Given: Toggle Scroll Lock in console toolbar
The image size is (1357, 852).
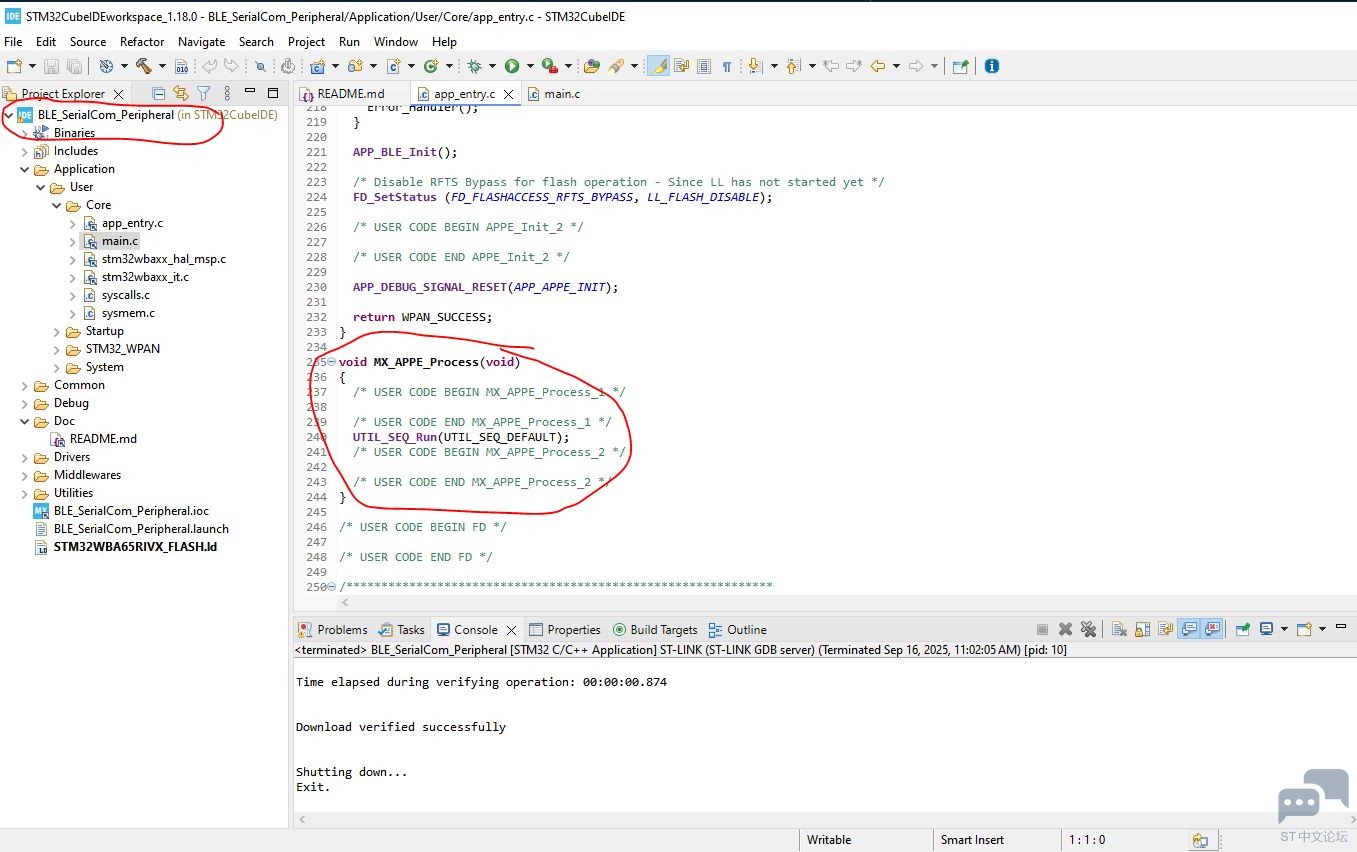Looking at the screenshot, I should 1142,629.
